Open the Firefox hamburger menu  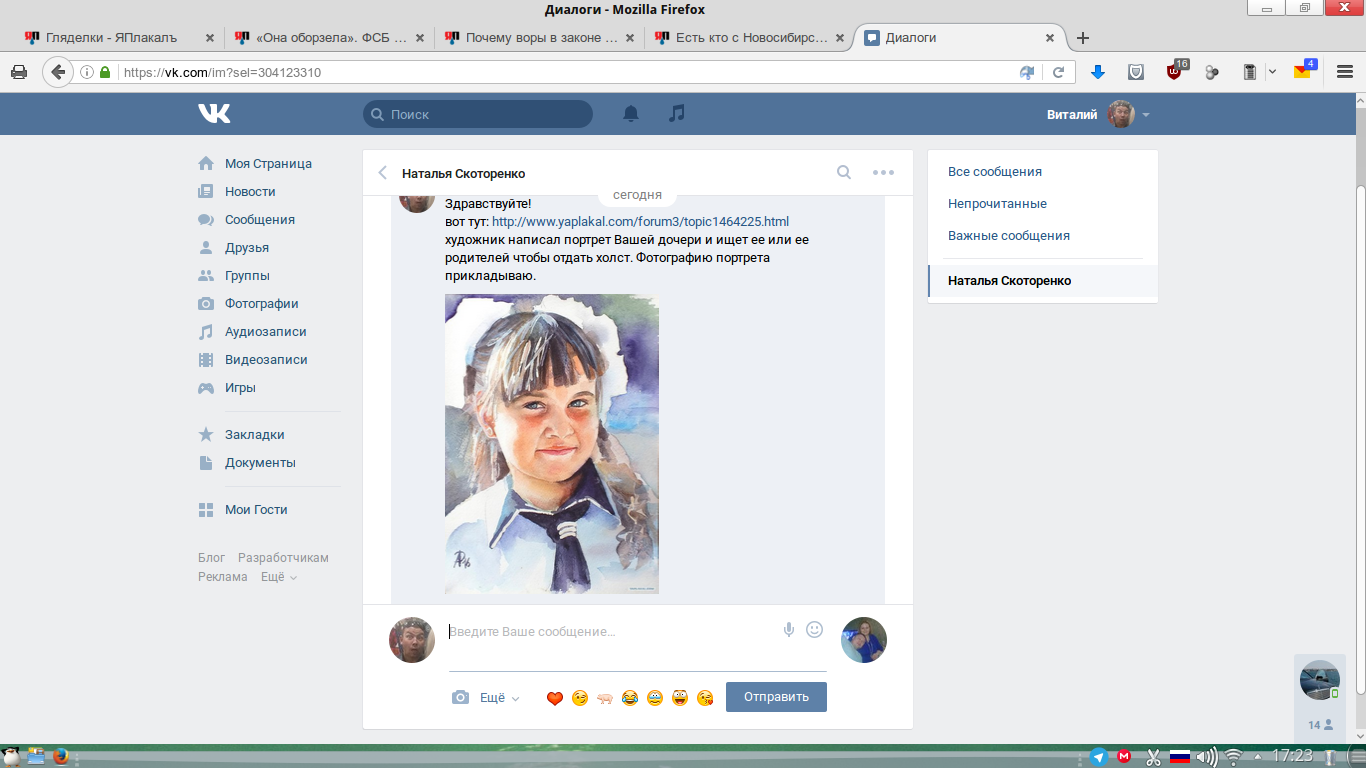point(1345,72)
